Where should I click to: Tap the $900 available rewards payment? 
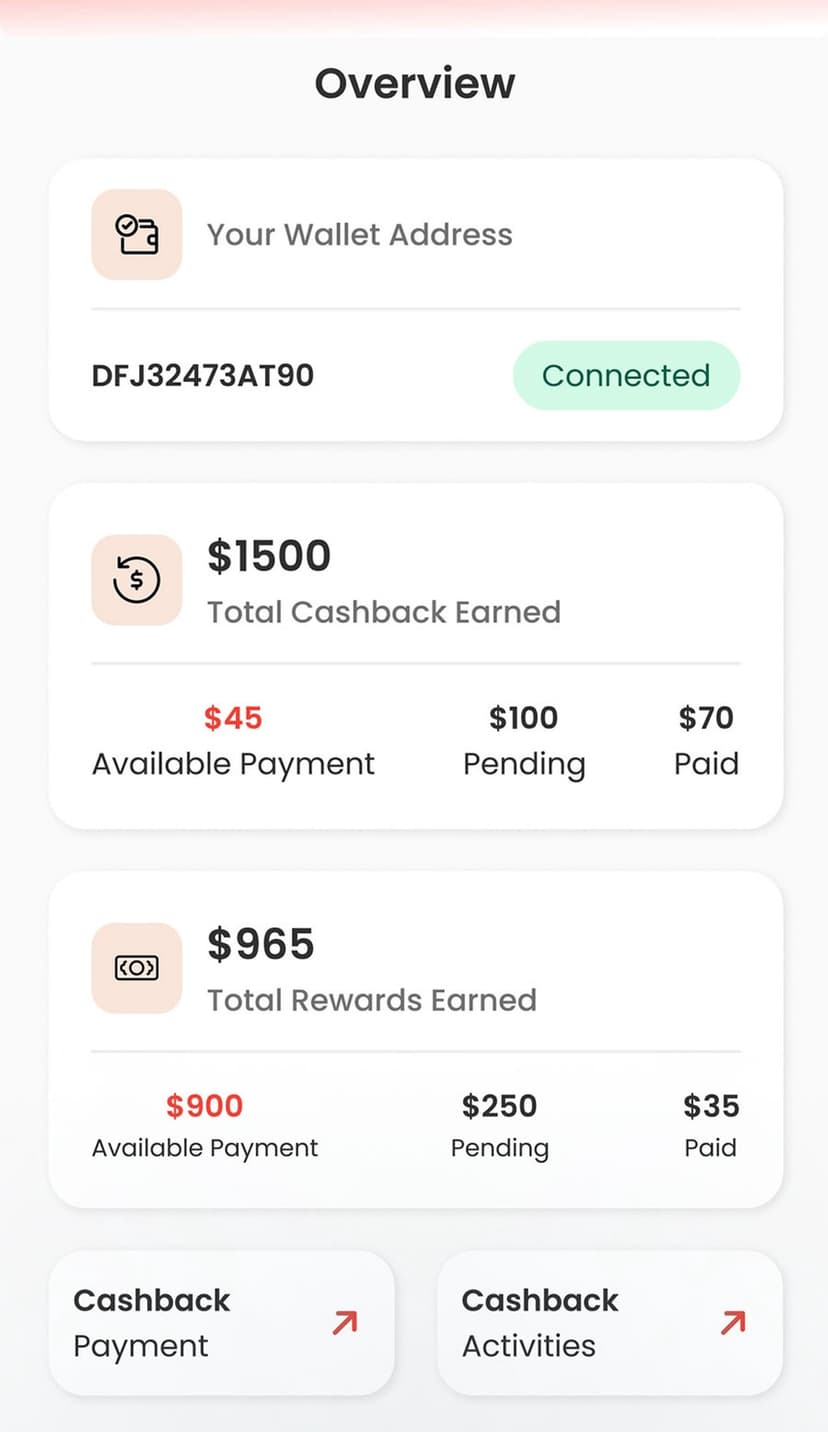point(205,1106)
